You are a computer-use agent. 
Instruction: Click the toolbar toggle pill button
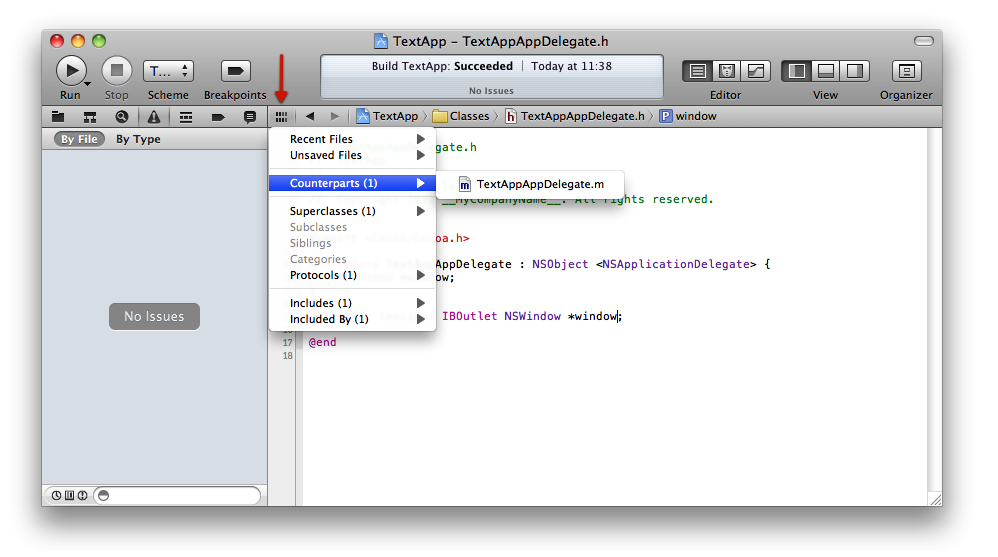[924, 41]
